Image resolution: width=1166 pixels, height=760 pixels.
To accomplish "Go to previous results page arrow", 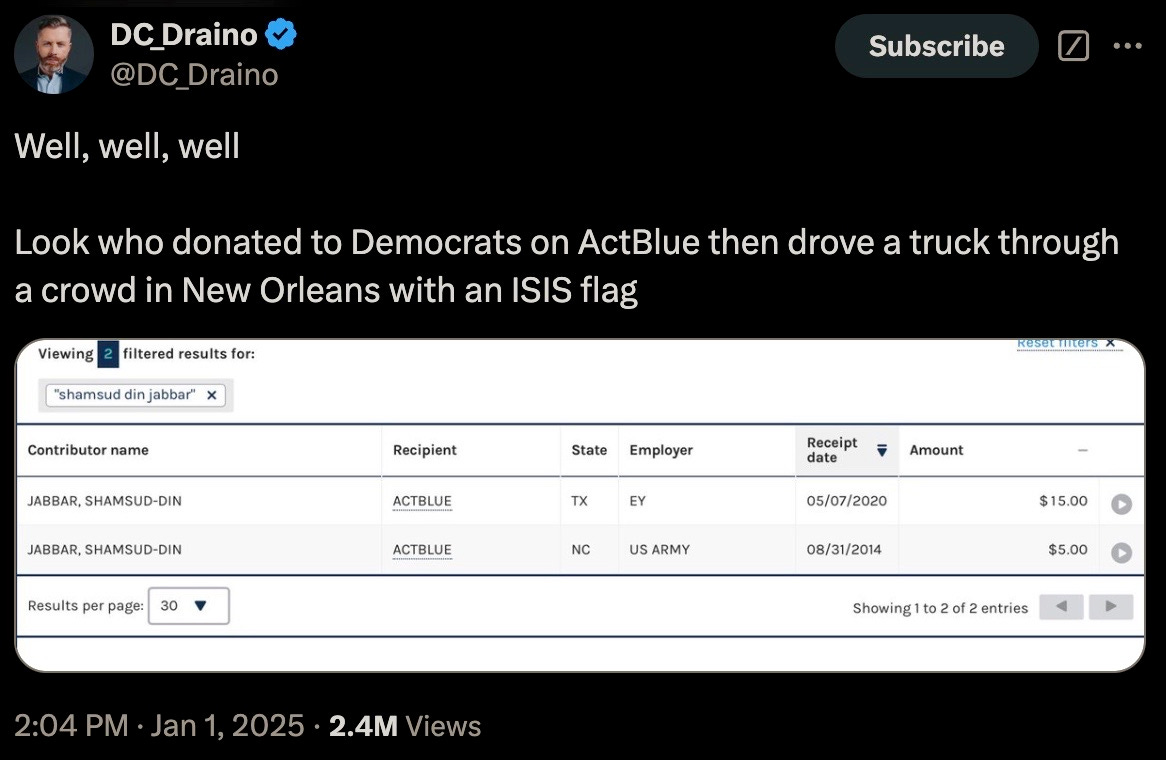I will click(1061, 607).
